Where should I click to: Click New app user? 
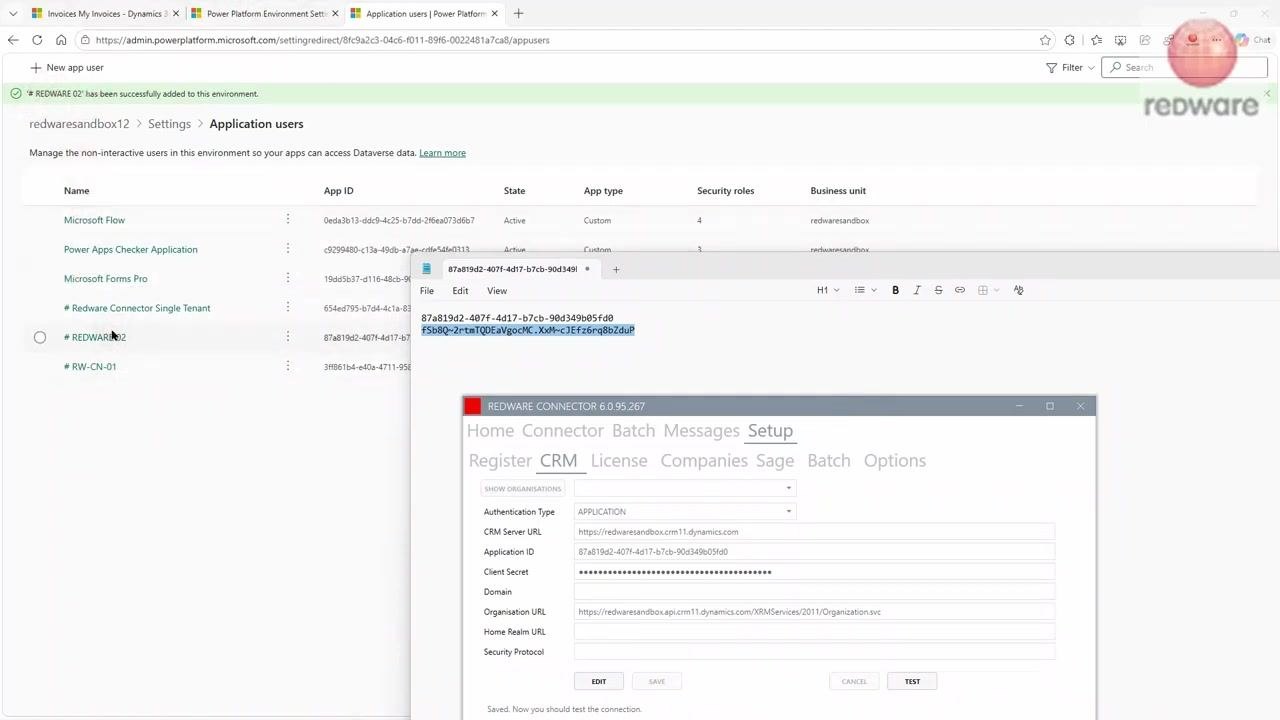tap(67, 67)
